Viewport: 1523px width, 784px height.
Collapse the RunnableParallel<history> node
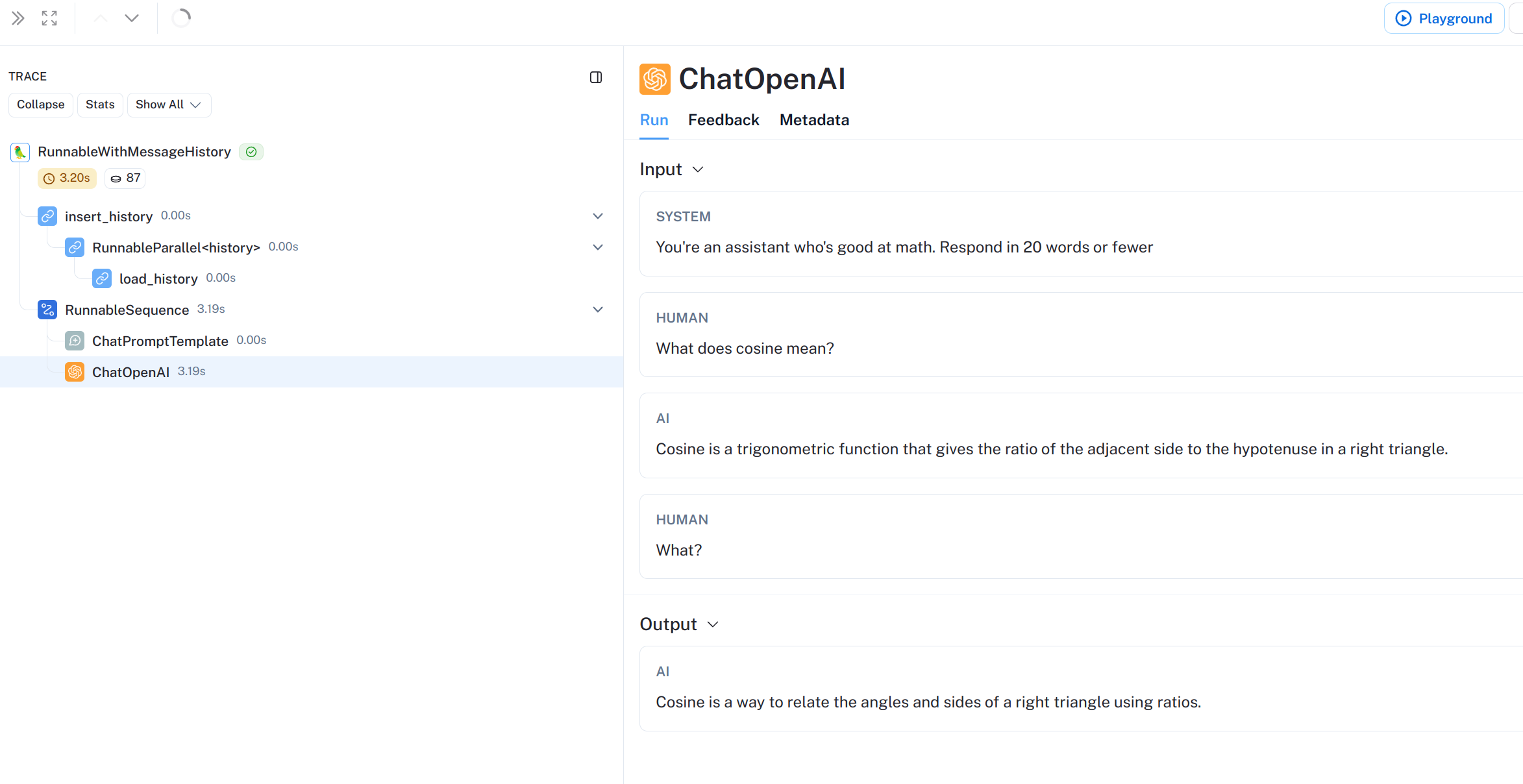[598, 247]
